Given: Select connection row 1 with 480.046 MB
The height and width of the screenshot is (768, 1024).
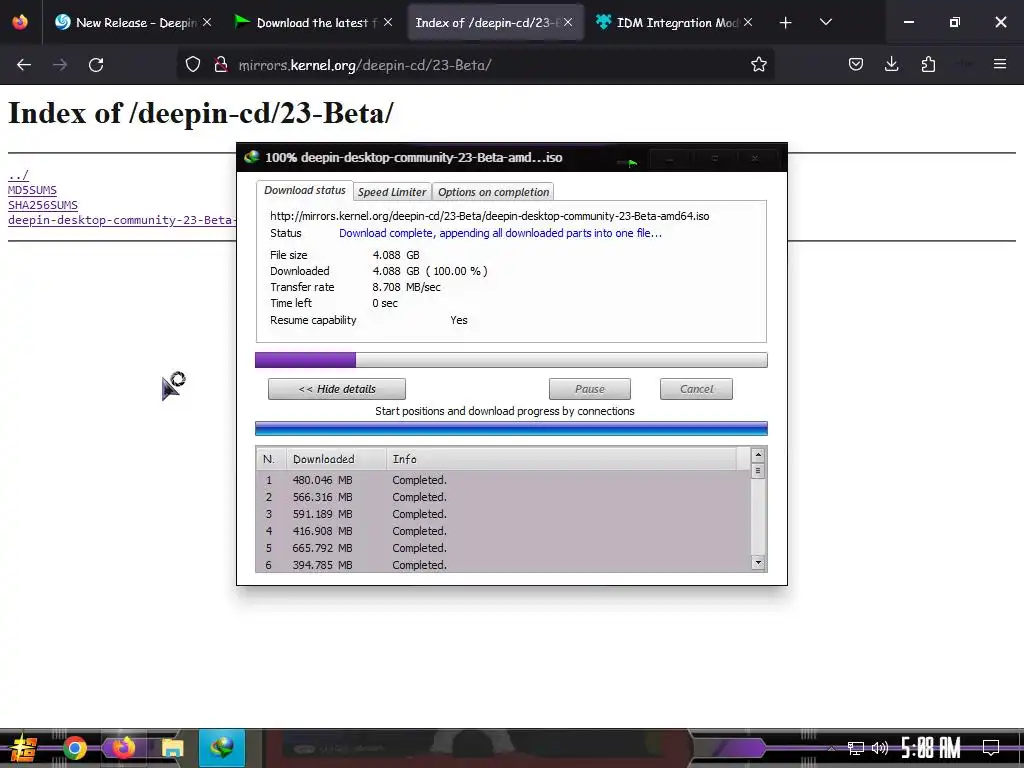Looking at the screenshot, I should tap(503, 480).
